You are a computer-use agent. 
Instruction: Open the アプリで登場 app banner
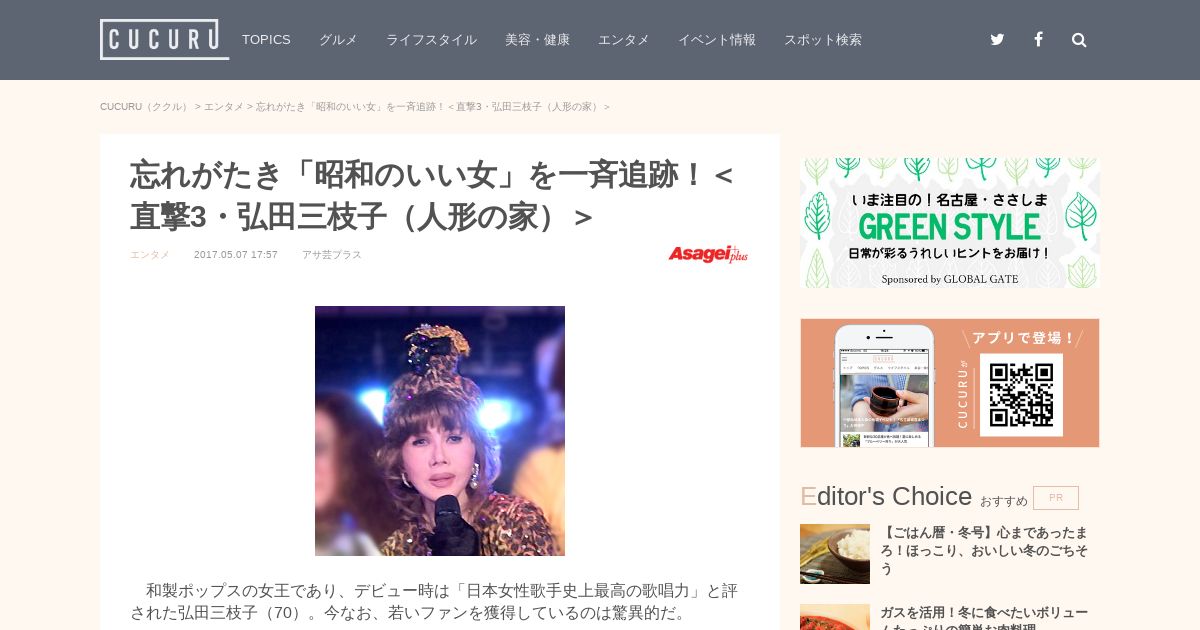click(950, 383)
